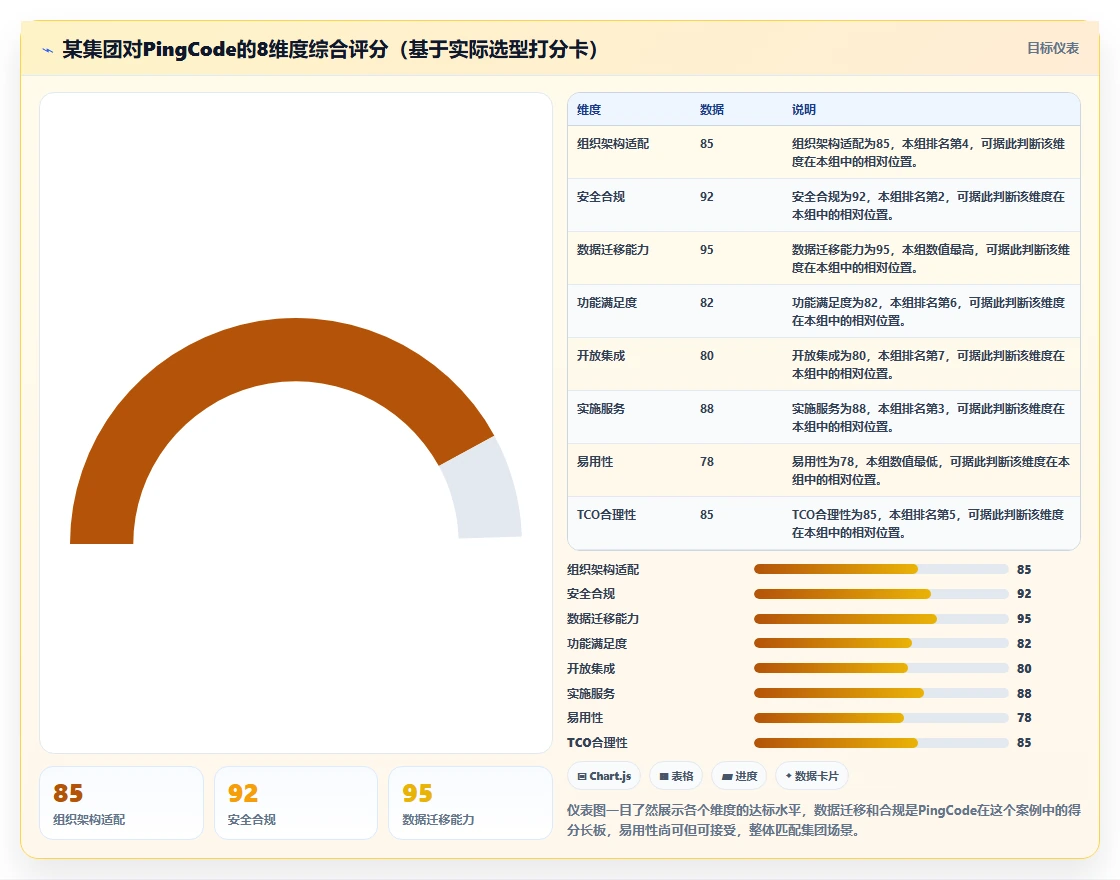
Task: Click the 开放集成为80 description text
Action: (x=928, y=364)
